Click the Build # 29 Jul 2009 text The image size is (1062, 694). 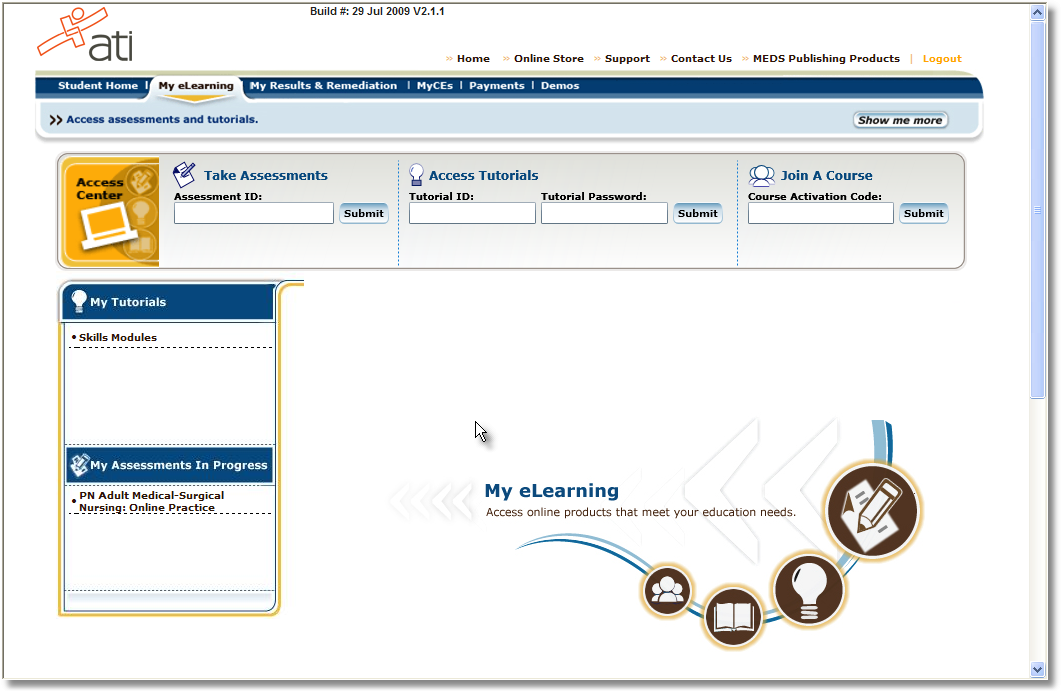coord(377,11)
